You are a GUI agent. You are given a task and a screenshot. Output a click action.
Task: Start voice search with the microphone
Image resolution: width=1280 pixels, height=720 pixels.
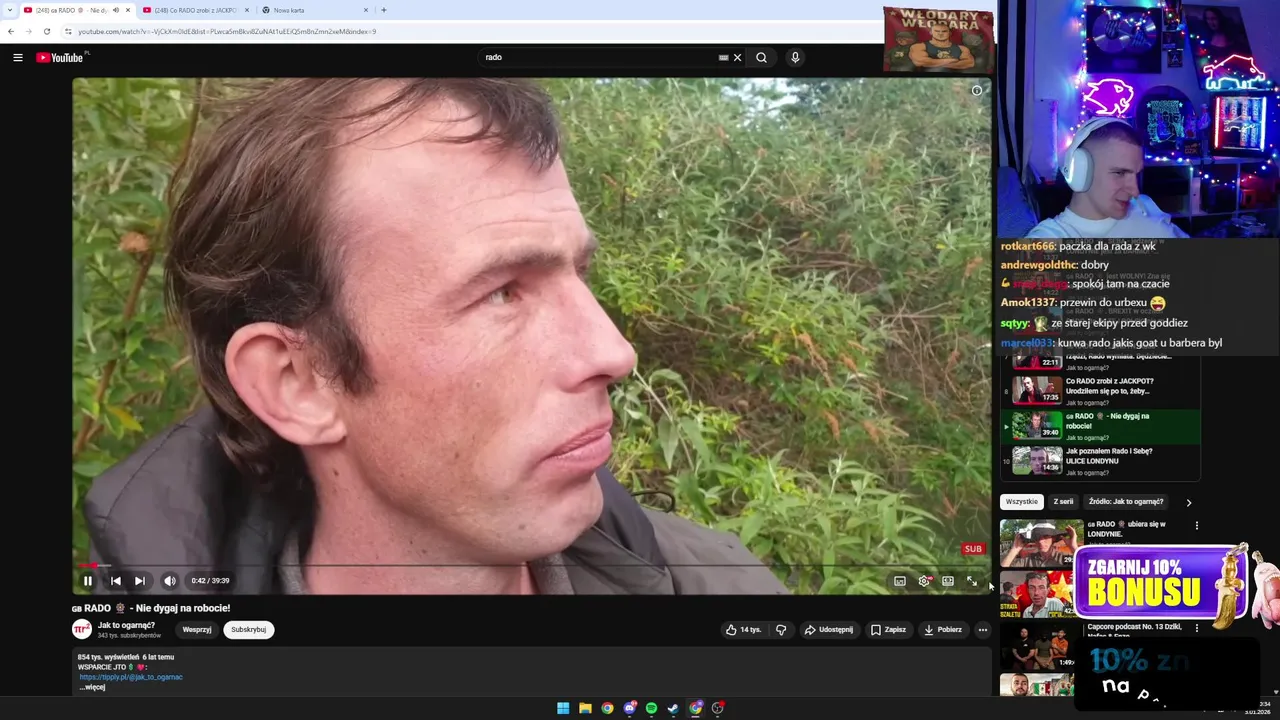(x=795, y=57)
